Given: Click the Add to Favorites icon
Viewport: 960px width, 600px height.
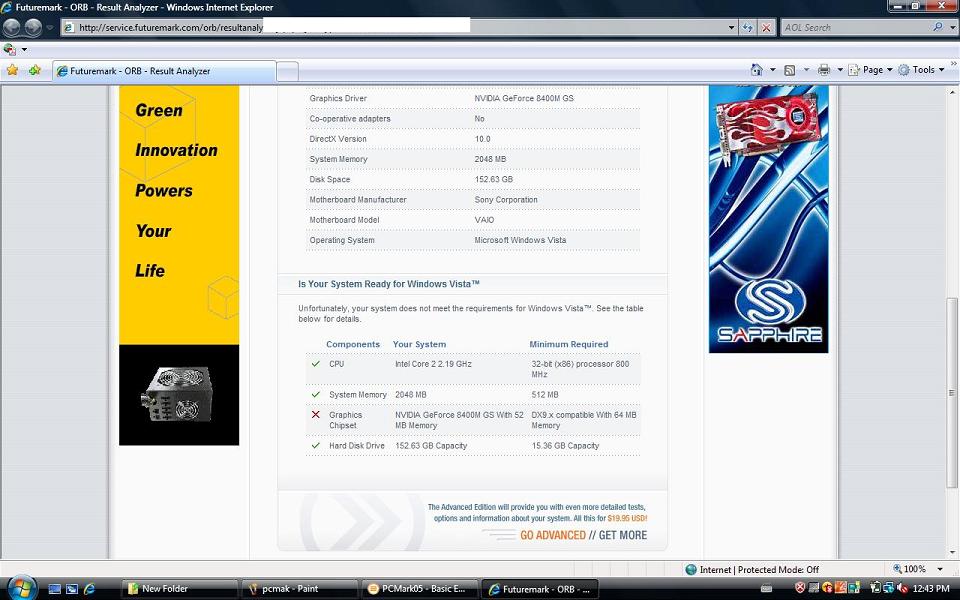Looking at the screenshot, I should (x=34, y=70).
